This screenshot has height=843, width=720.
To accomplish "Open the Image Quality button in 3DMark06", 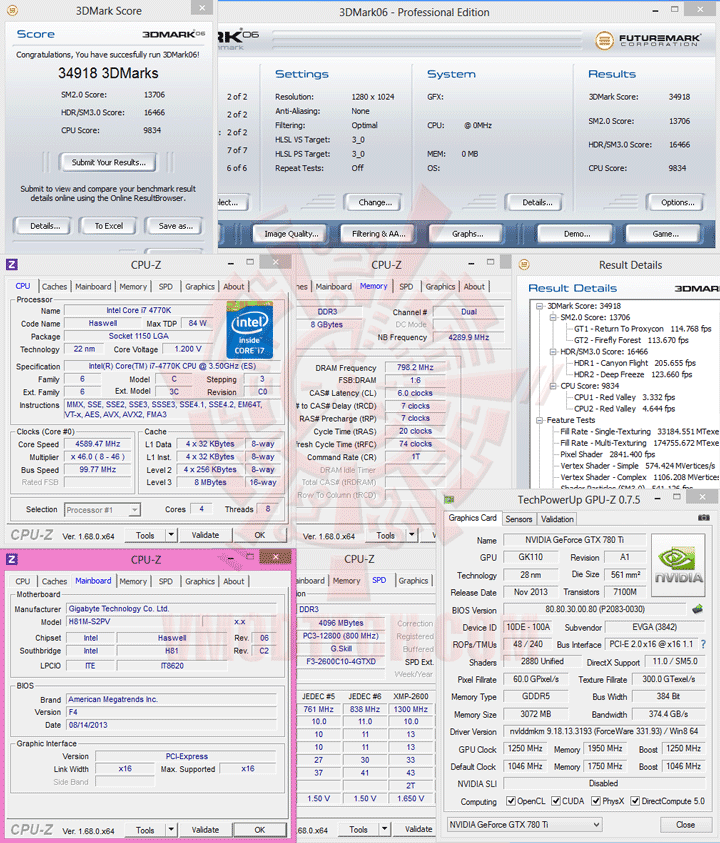I will (x=291, y=234).
